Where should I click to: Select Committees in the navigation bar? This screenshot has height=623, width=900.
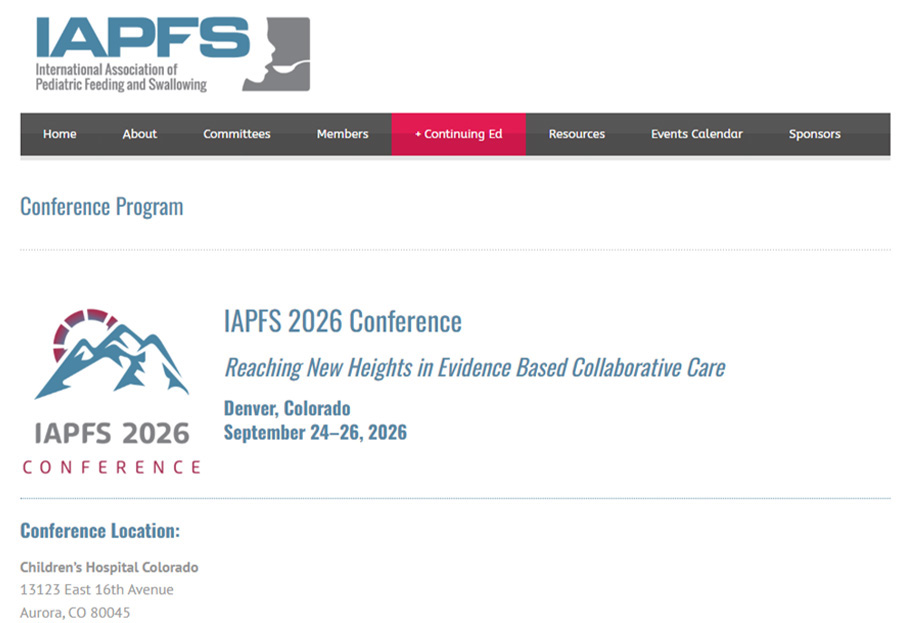click(237, 134)
